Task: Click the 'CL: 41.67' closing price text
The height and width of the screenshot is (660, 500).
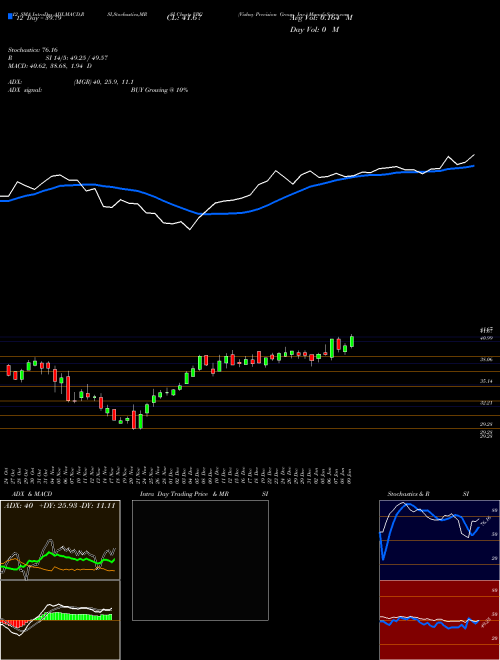Action: [x=184, y=18]
